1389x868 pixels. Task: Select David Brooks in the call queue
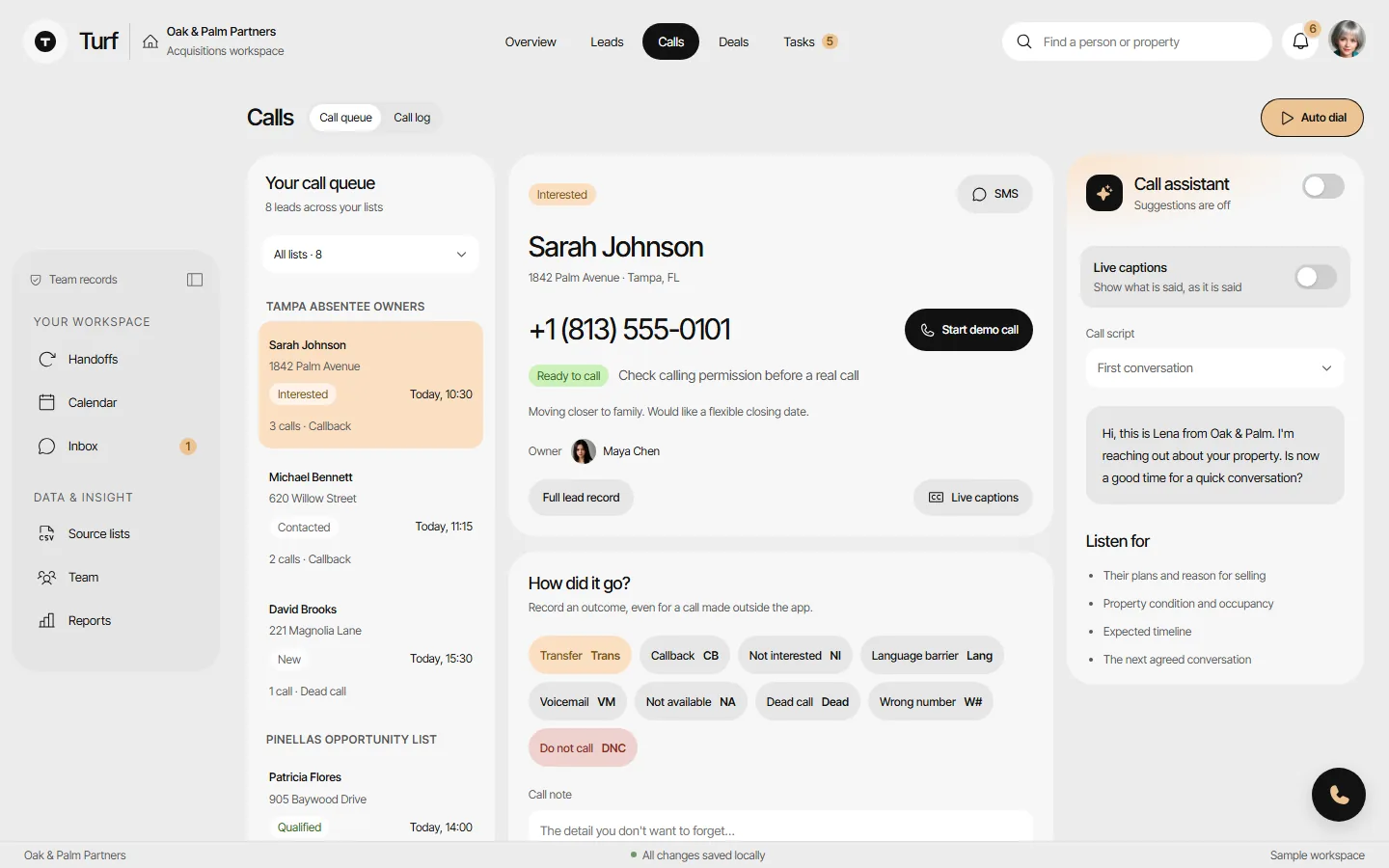click(x=370, y=649)
